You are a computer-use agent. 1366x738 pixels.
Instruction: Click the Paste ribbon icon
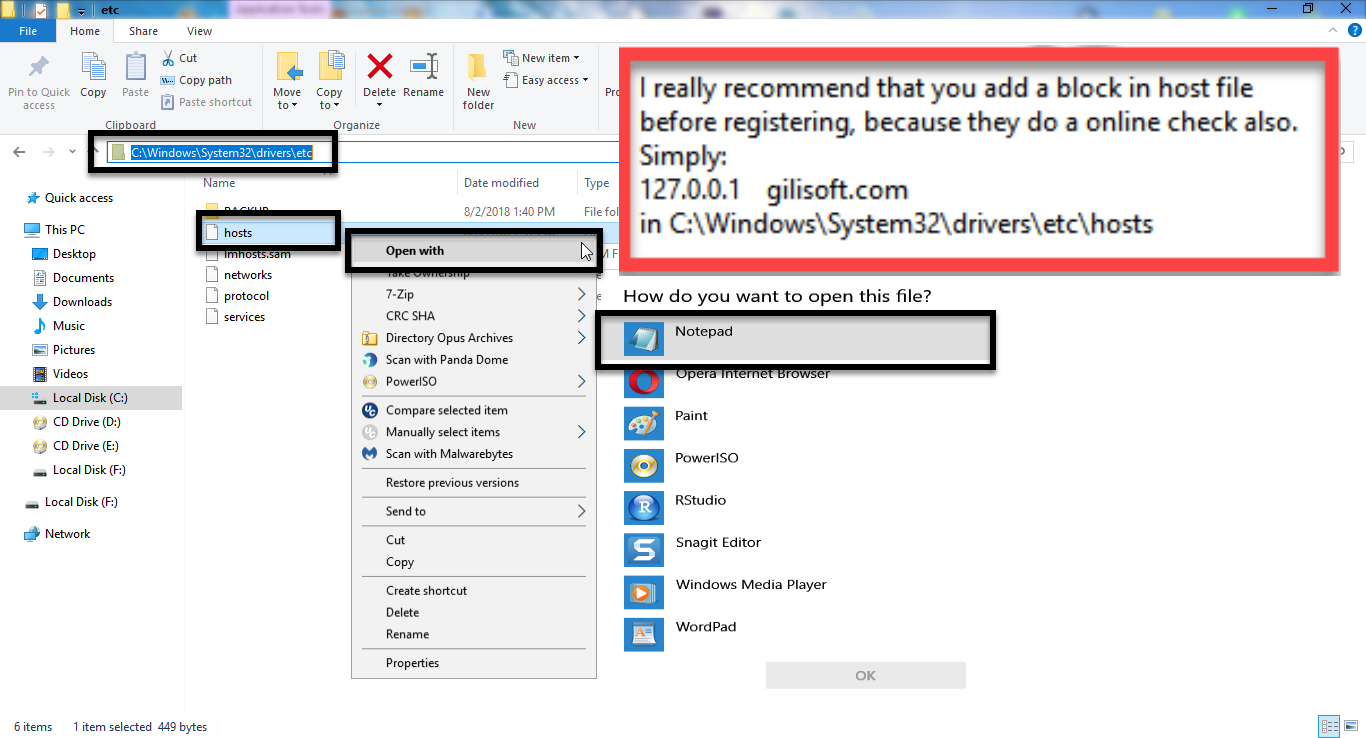click(135, 68)
